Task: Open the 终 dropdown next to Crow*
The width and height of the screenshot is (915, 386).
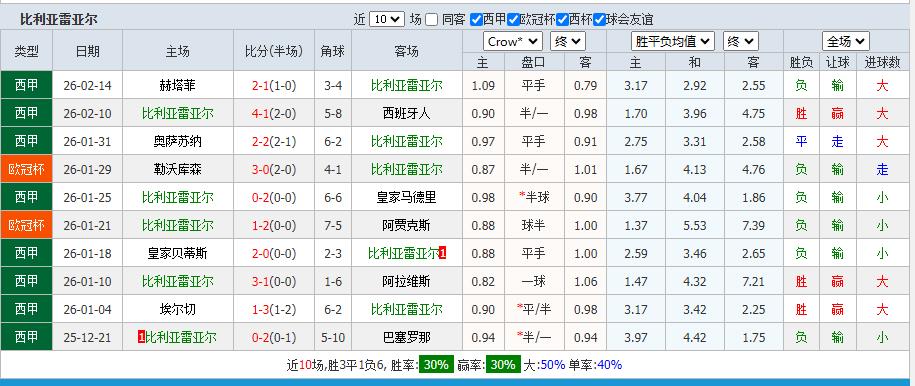Action: tap(568, 41)
